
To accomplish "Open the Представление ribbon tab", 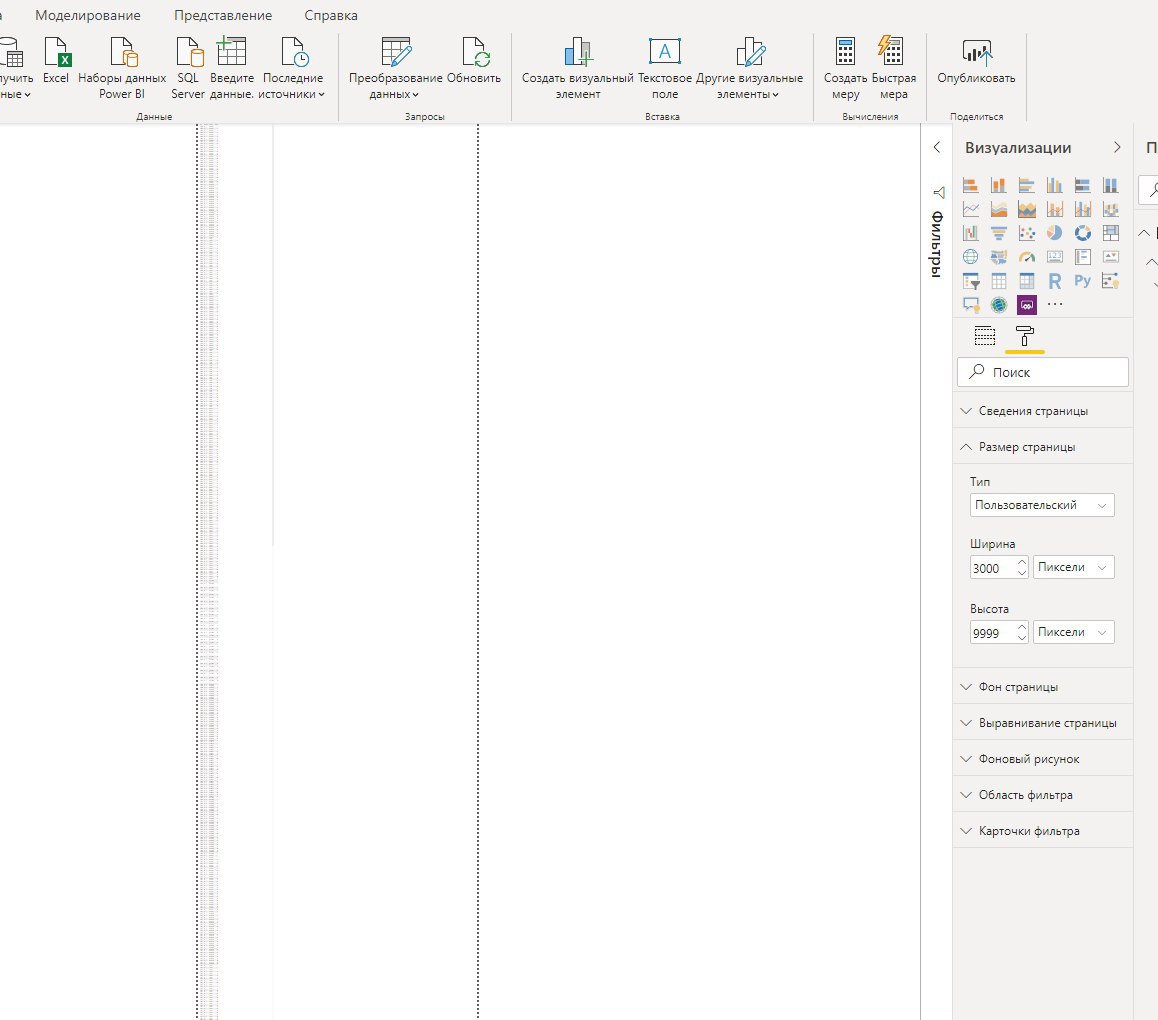I will click(223, 16).
